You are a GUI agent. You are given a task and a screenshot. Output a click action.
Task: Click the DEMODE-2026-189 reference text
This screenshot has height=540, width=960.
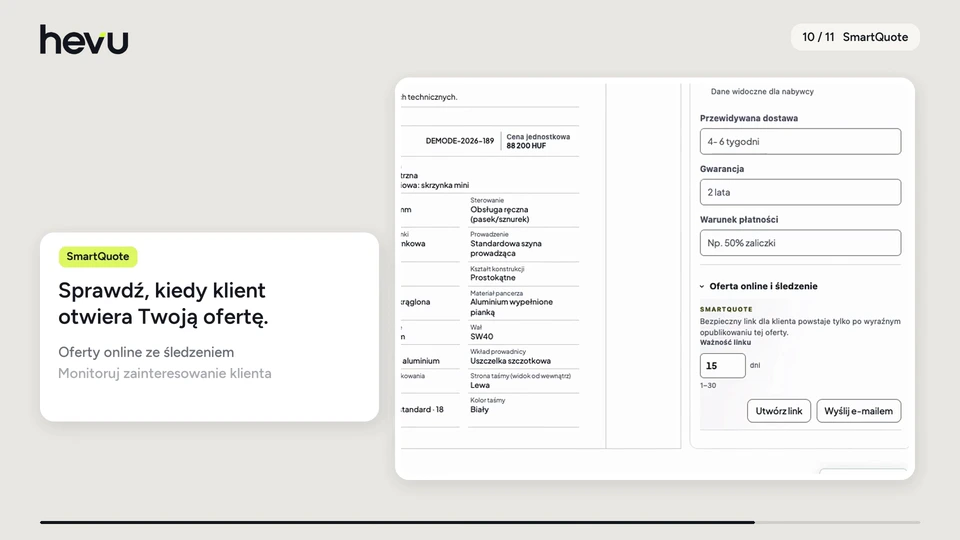[460, 141]
